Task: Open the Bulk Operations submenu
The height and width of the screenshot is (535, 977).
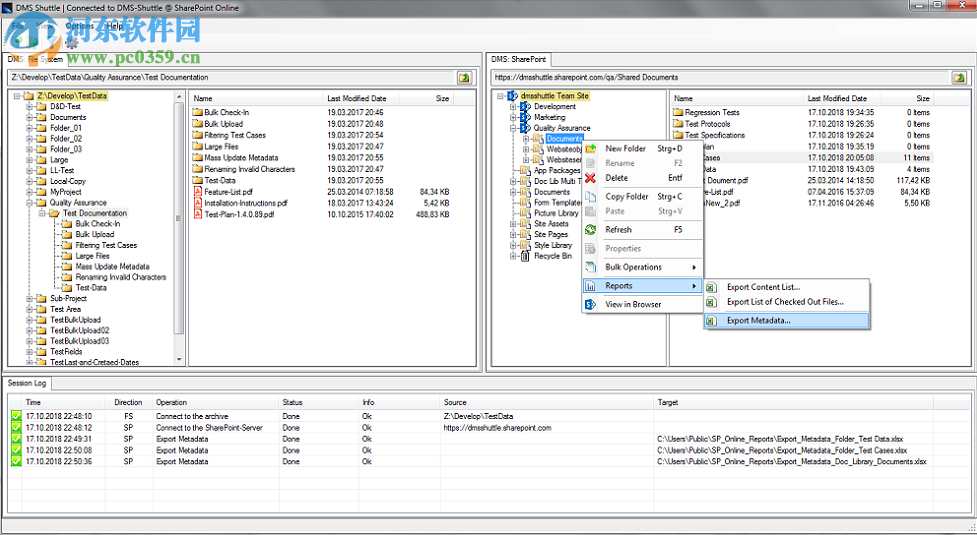Action: tap(642, 267)
